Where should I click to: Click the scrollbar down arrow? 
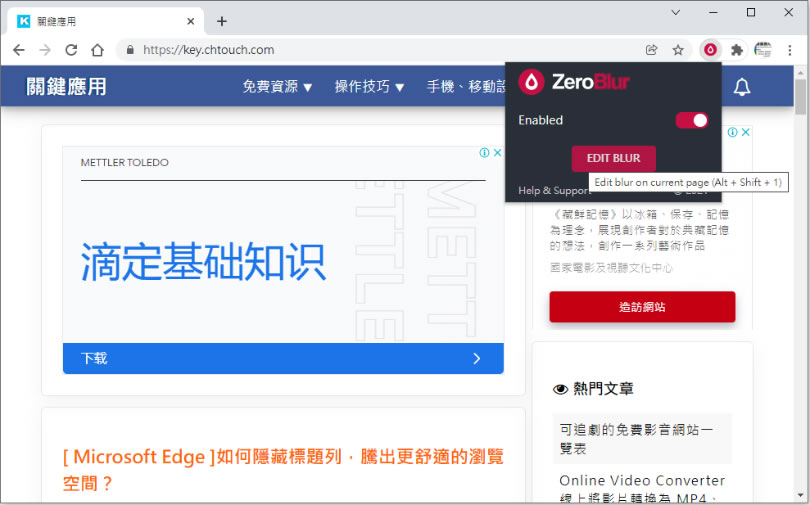pos(800,497)
